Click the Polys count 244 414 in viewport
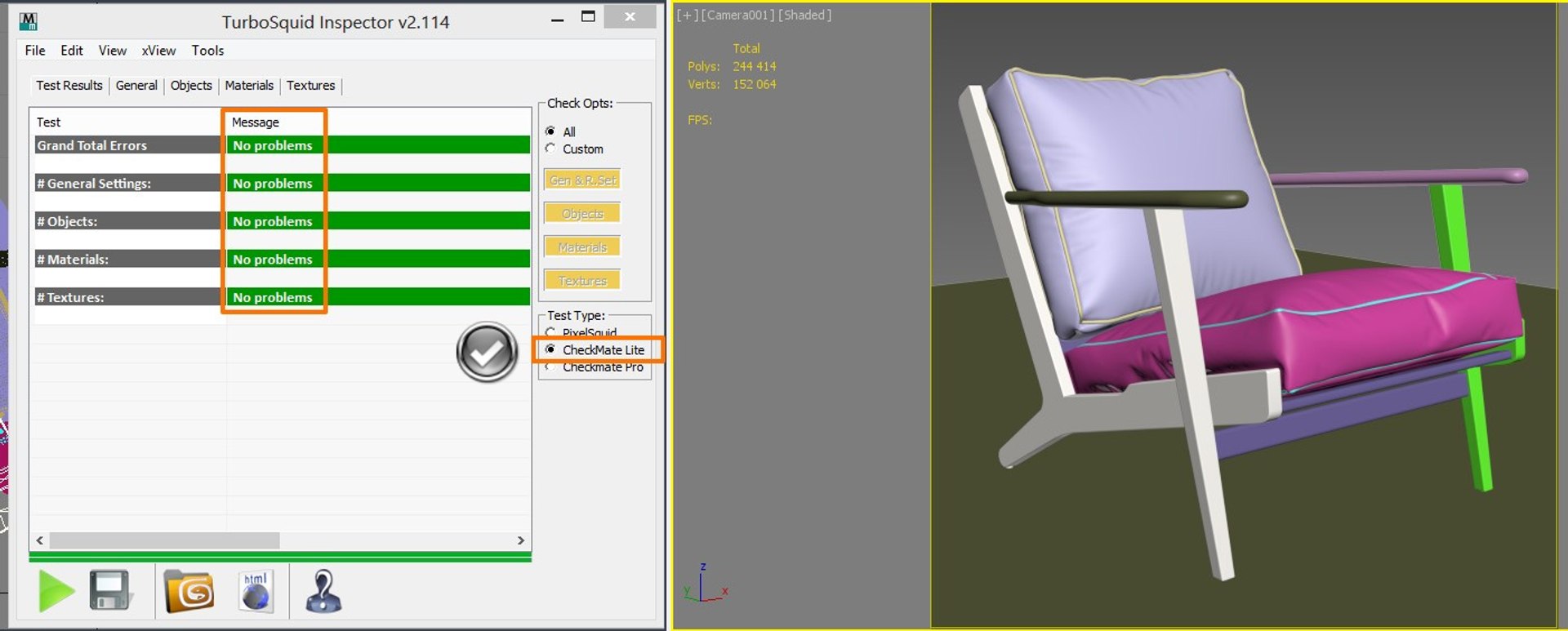Screen dimensions: 1568x631 tap(754, 67)
